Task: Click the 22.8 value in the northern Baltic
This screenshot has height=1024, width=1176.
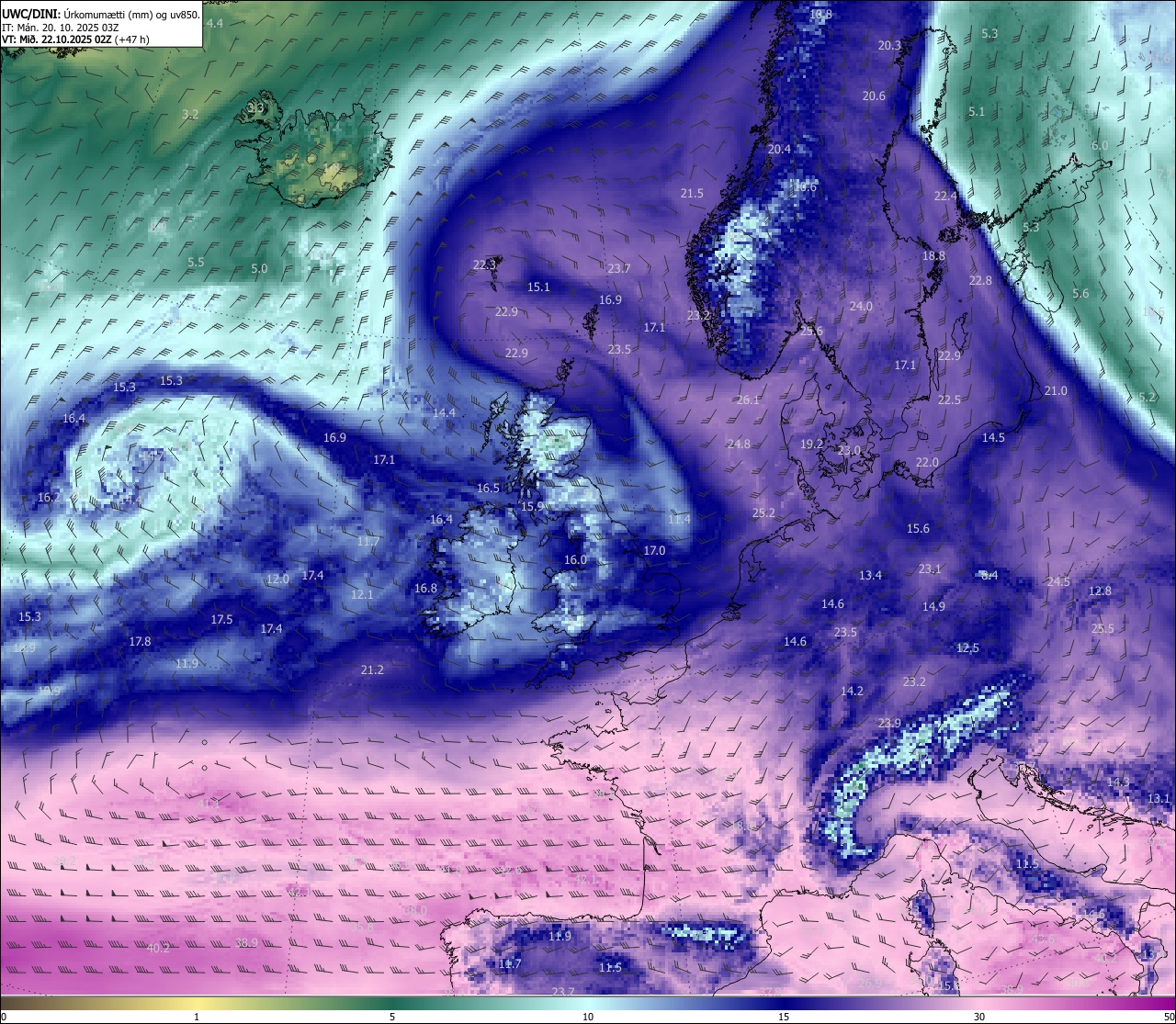Action: tap(980, 280)
